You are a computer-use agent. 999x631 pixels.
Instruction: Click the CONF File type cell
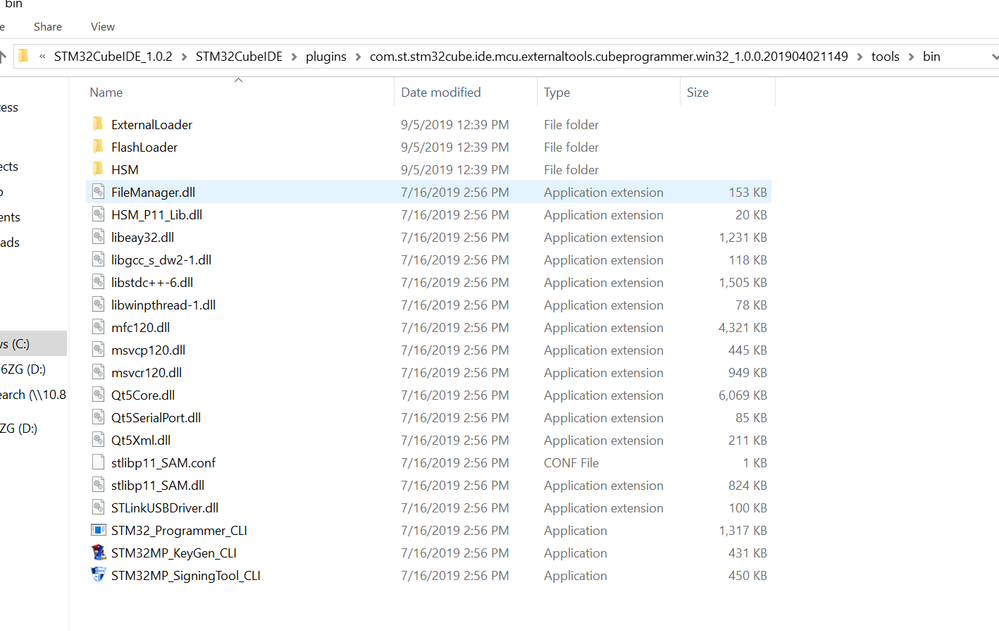point(571,463)
